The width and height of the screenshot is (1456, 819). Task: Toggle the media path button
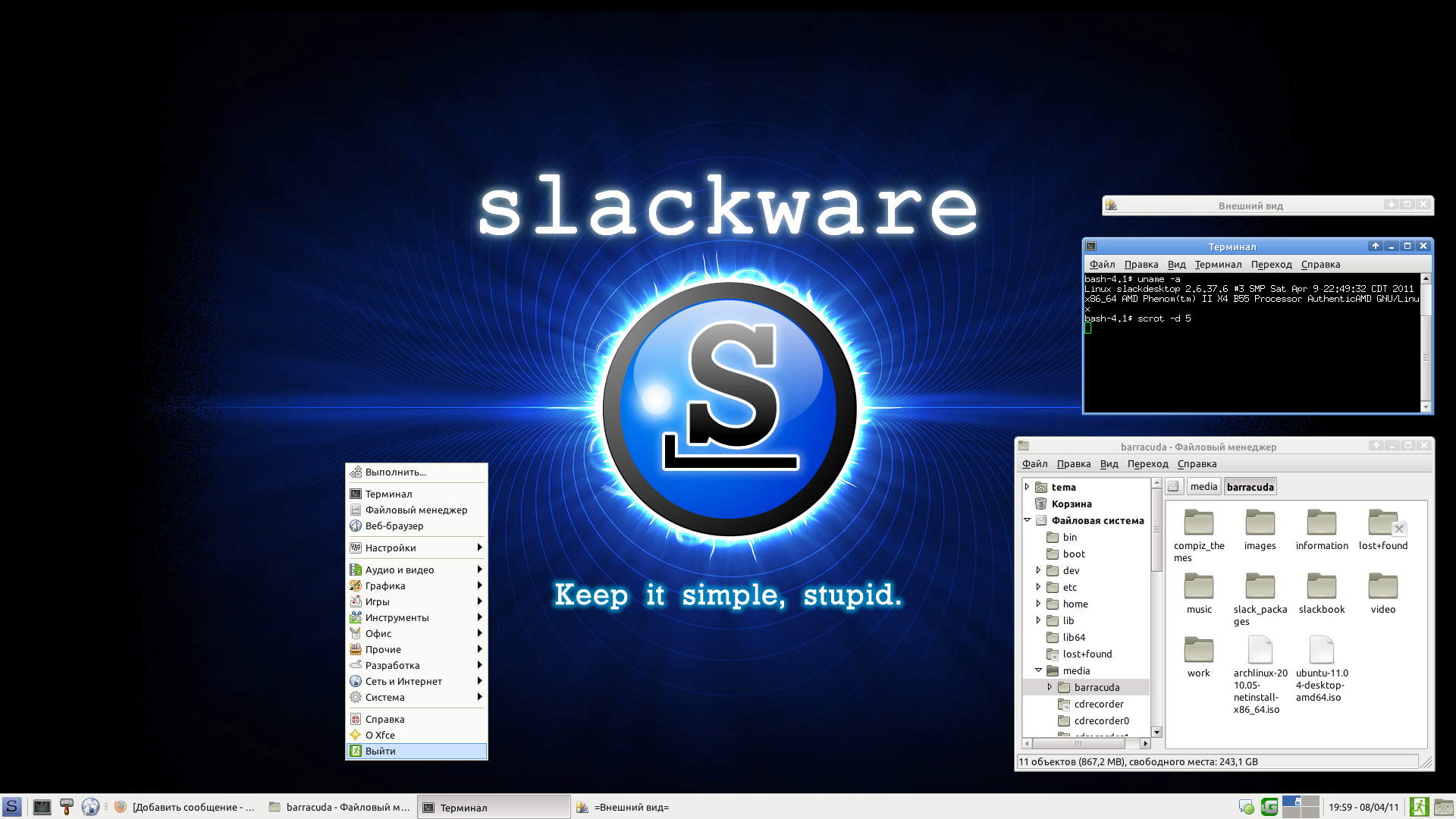[x=1203, y=487]
